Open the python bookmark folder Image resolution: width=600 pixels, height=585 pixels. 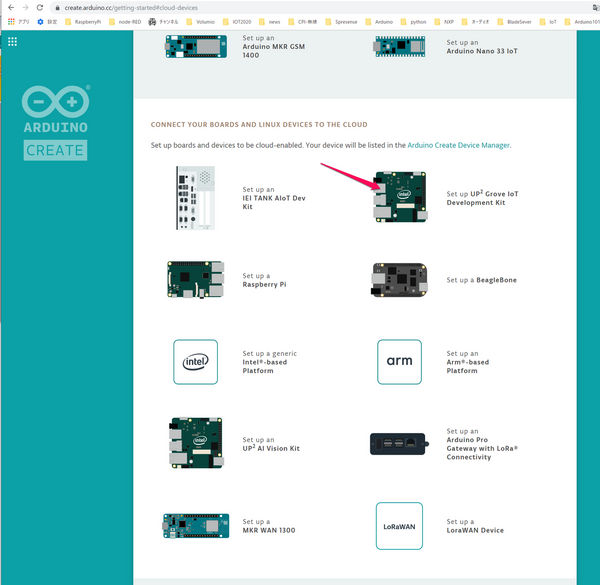click(x=413, y=22)
